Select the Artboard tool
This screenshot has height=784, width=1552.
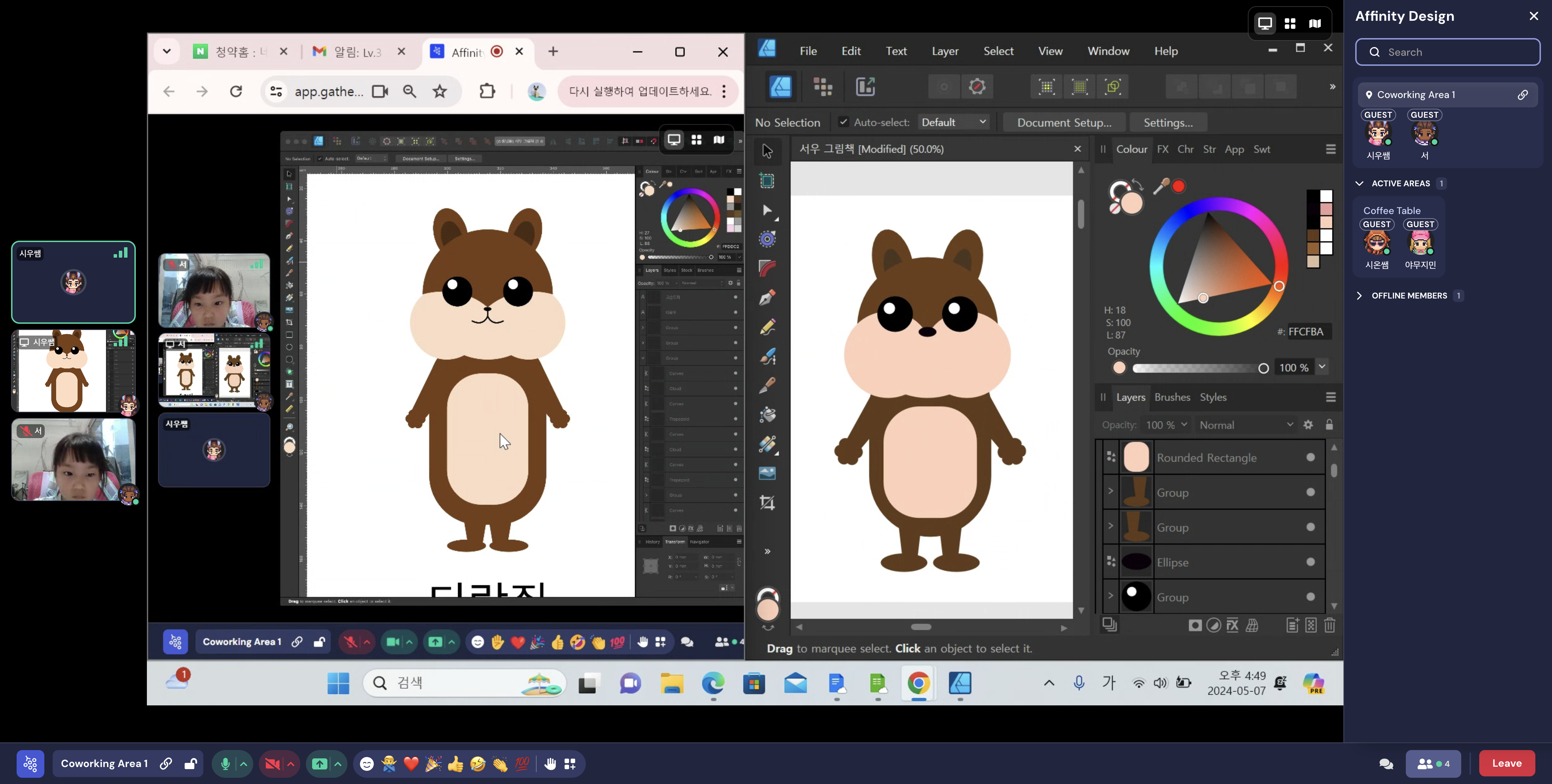(x=767, y=181)
